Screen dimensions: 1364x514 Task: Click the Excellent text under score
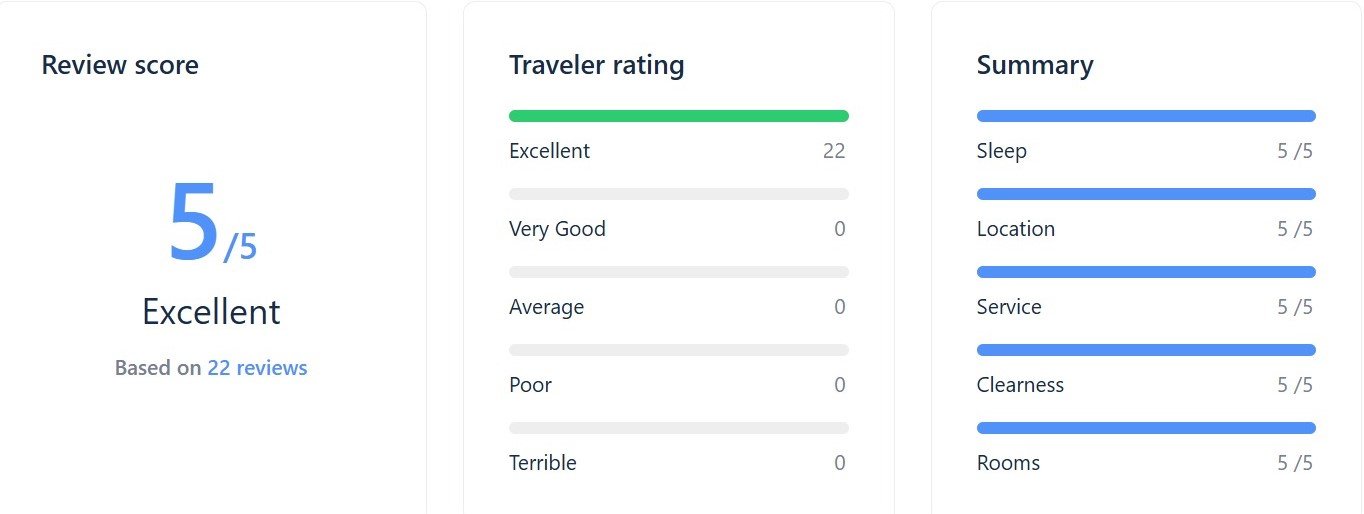(211, 312)
